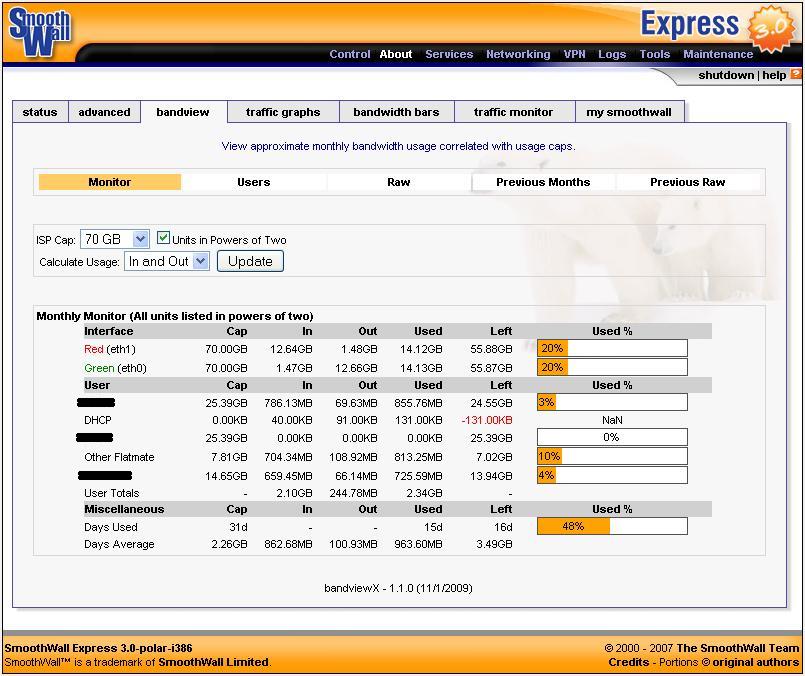Open the About menu
The image size is (805, 676).
point(396,54)
